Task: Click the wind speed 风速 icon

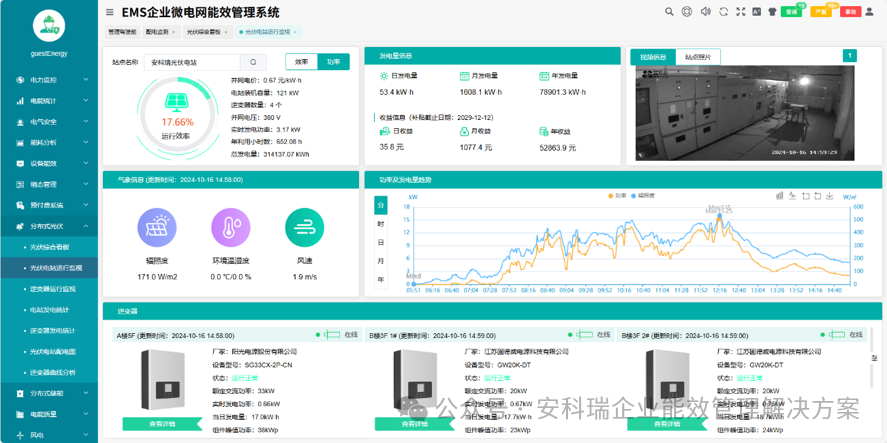Action: pos(304,227)
